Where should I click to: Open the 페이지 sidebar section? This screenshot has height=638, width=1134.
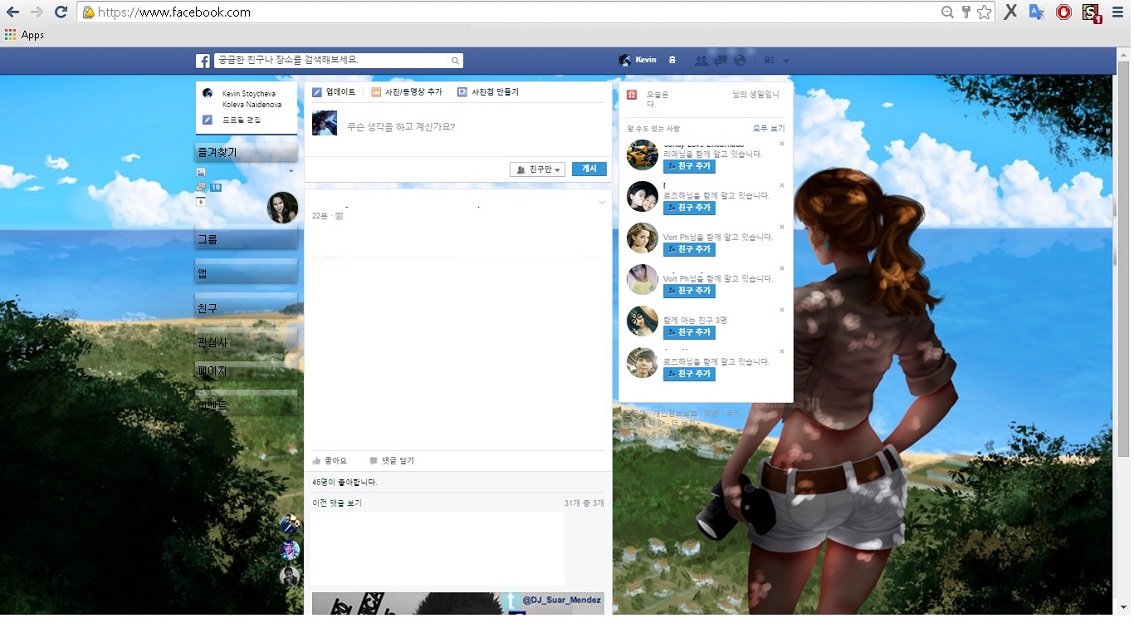tap(246, 371)
